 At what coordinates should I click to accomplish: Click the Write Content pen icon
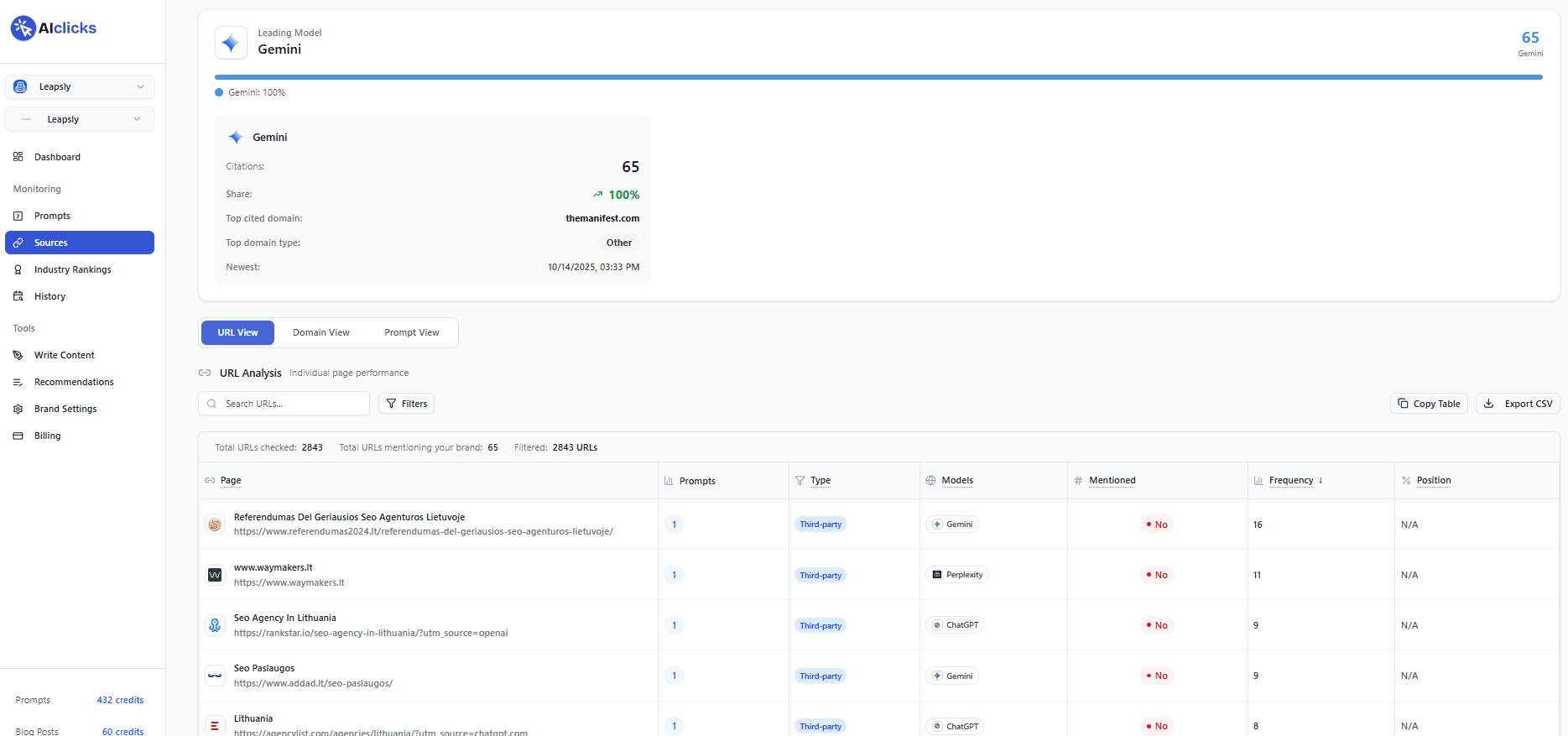click(x=18, y=355)
